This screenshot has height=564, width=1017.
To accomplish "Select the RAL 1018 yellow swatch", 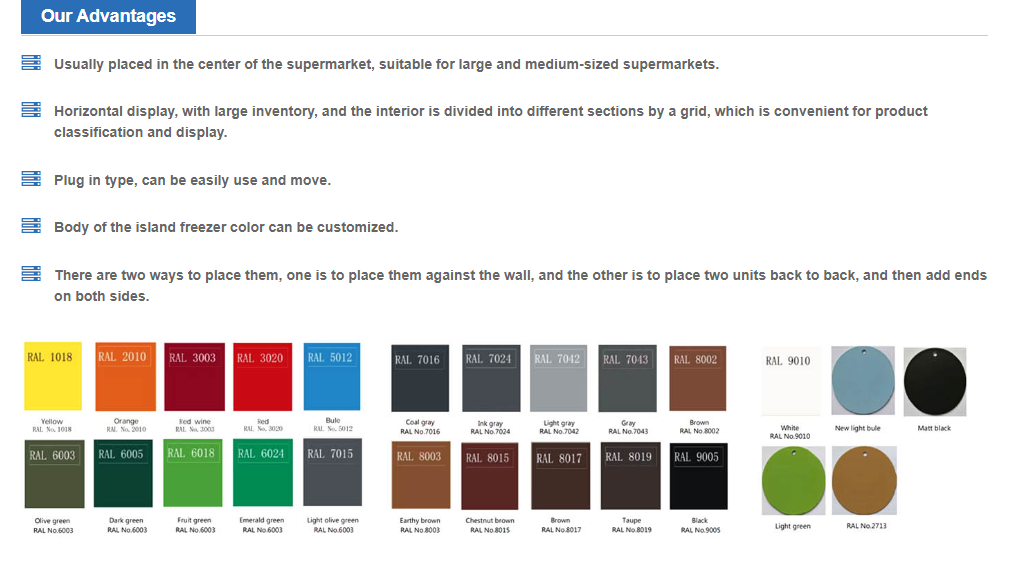I will click(x=52, y=376).
